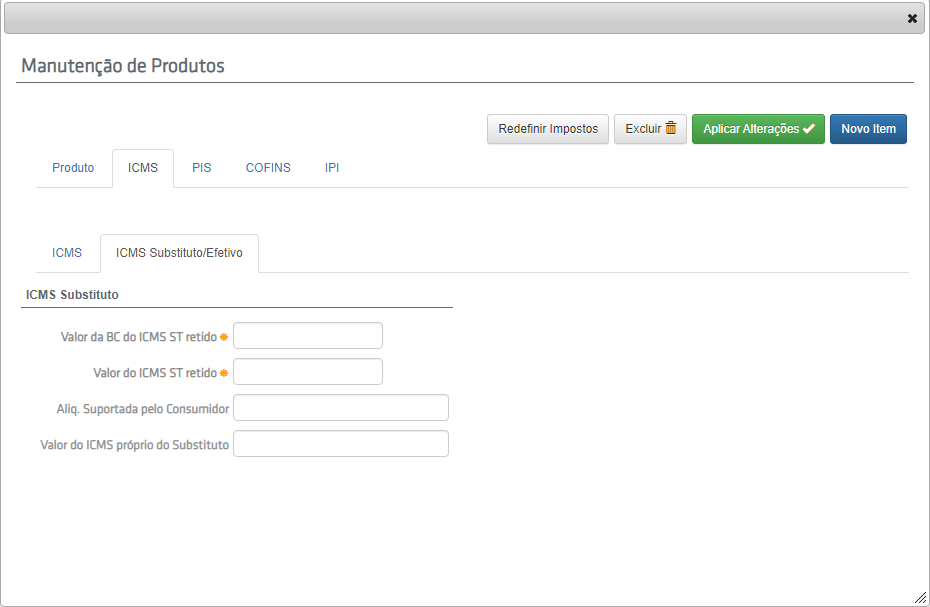Click the Manutenção de Produtos heading
The height and width of the screenshot is (607, 930).
click(x=123, y=65)
